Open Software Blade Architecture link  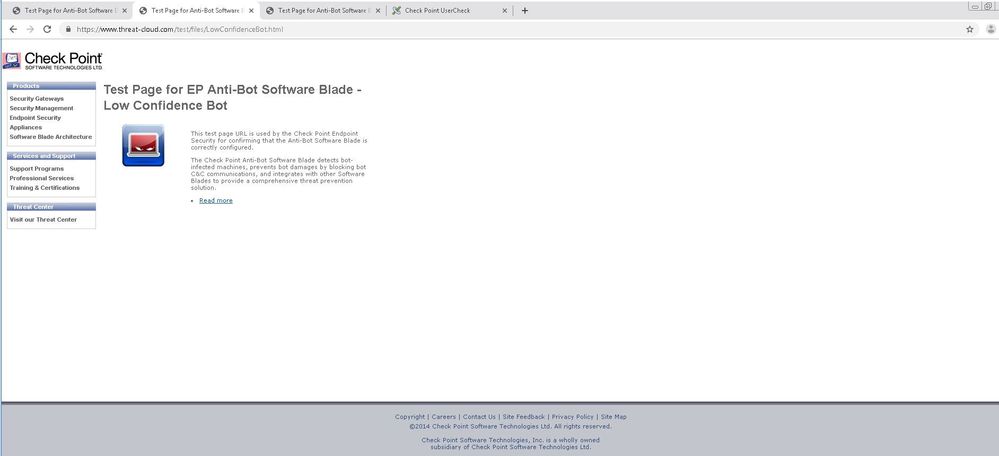[50, 137]
